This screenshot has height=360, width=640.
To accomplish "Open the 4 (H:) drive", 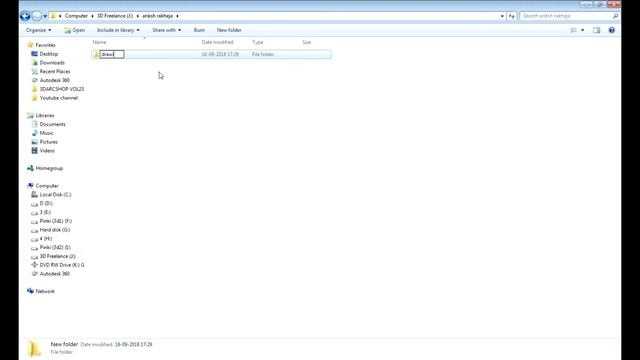I will coord(45,239).
